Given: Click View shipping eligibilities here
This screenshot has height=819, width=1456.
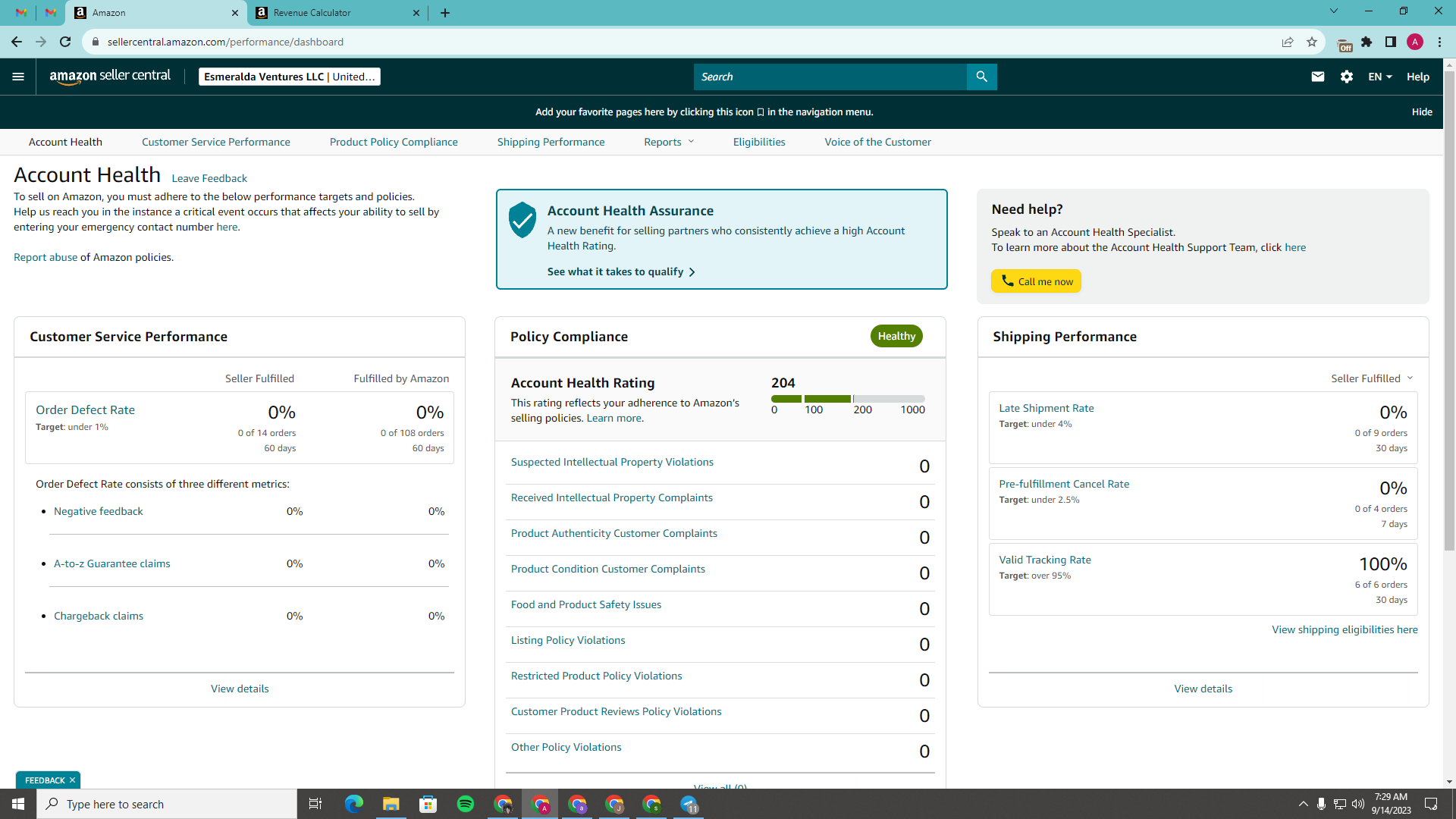Looking at the screenshot, I should pyautogui.click(x=1345, y=629).
